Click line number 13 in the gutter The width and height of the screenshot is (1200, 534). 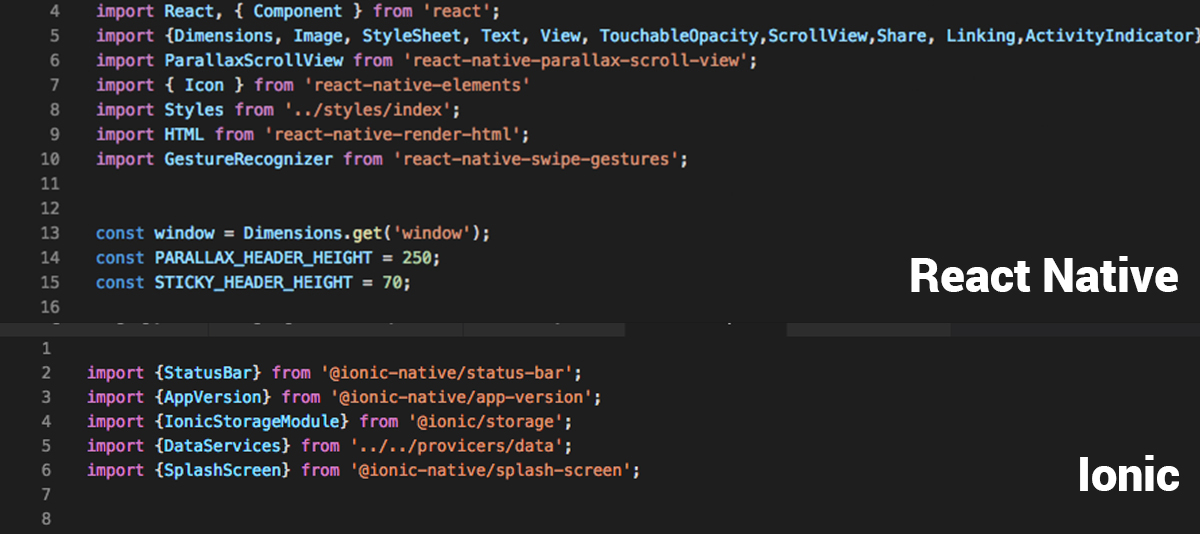pyautogui.click(x=50, y=233)
